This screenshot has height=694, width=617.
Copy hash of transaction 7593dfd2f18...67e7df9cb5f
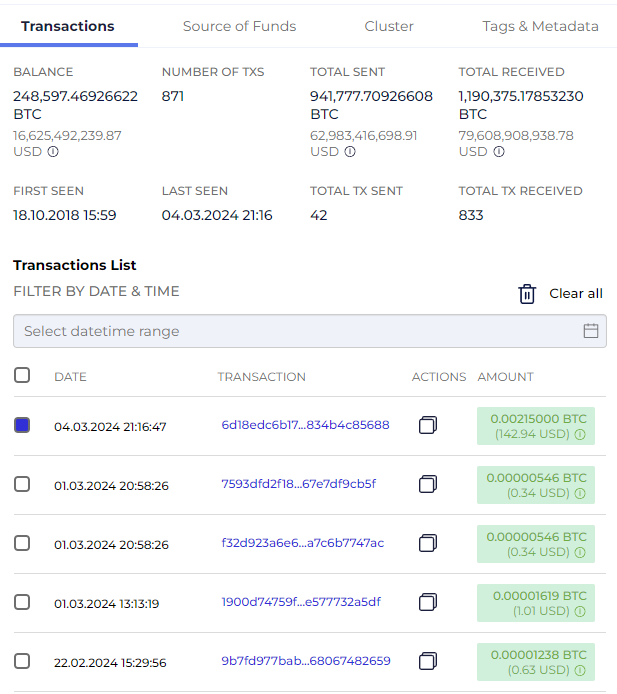click(x=428, y=484)
